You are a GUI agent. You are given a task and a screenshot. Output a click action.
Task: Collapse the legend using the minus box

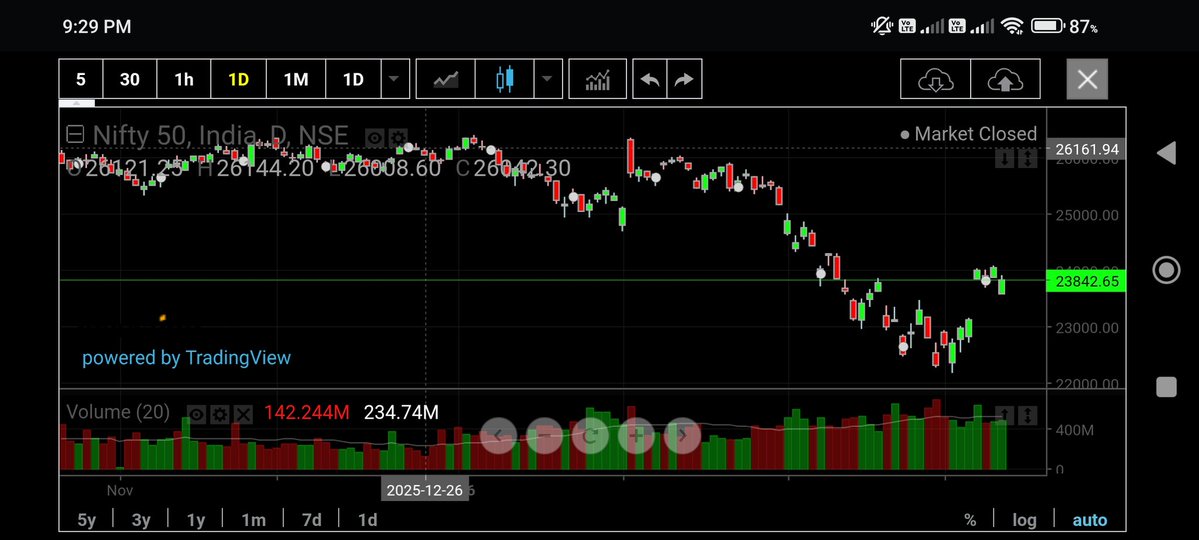tap(75, 135)
